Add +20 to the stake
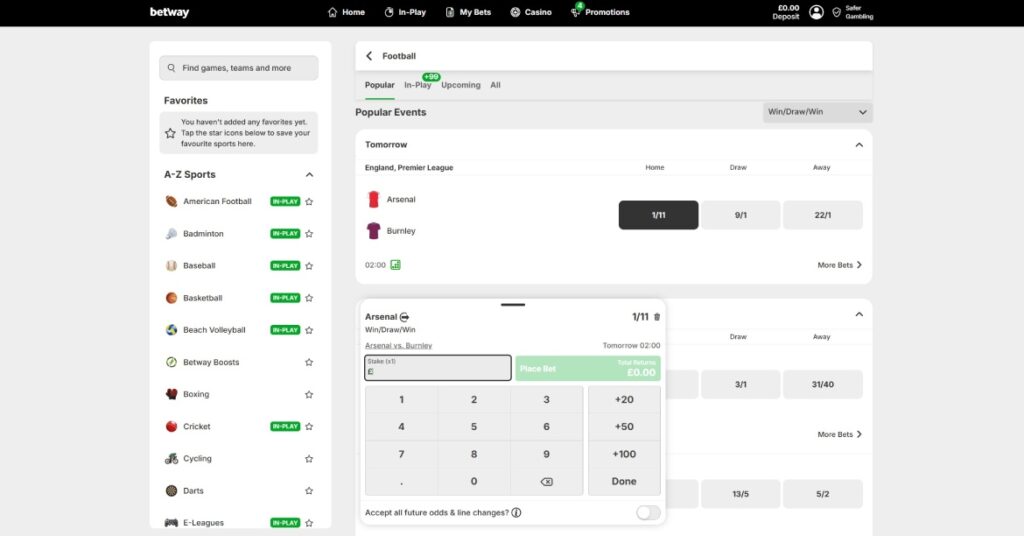1024x536 pixels. point(624,400)
